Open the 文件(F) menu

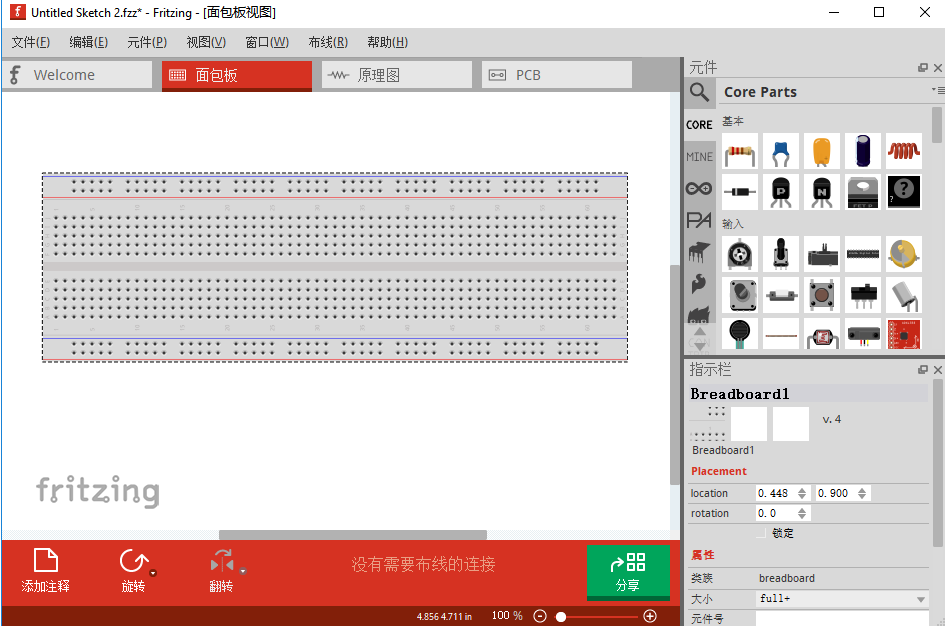(31, 42)
